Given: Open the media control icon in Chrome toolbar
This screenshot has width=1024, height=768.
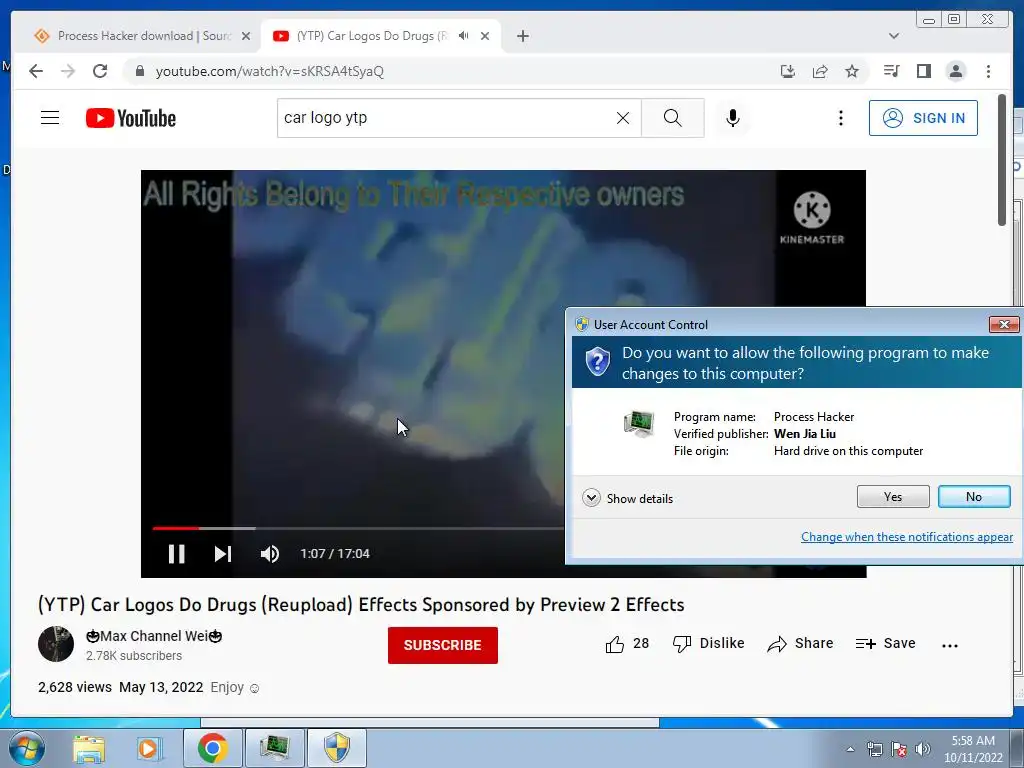Looking at the screenshot, I should tap(891, 71).
